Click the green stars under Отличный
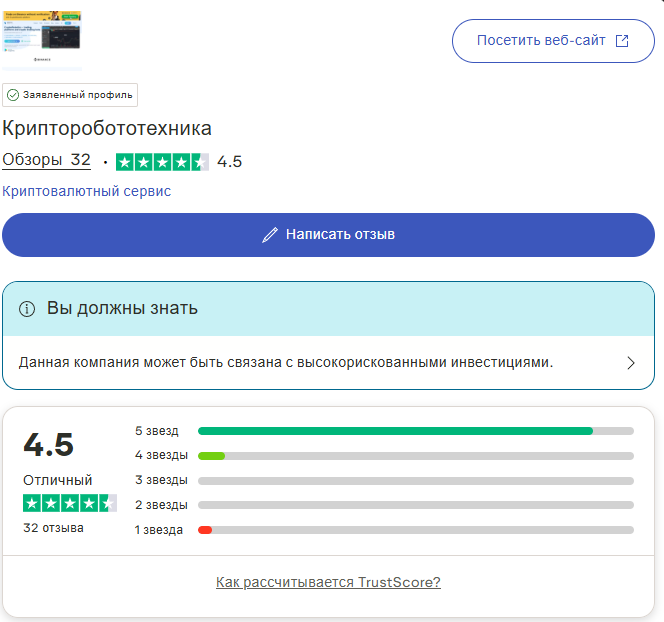Image resolution: width=664 pixels, height=622 pixels. point(70,503)
